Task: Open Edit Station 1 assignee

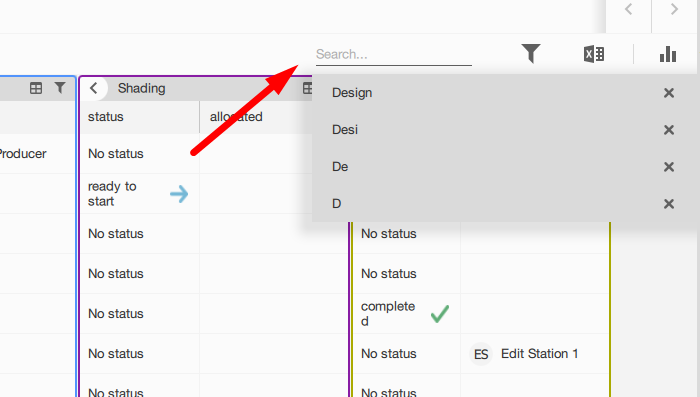Action: 539,354
